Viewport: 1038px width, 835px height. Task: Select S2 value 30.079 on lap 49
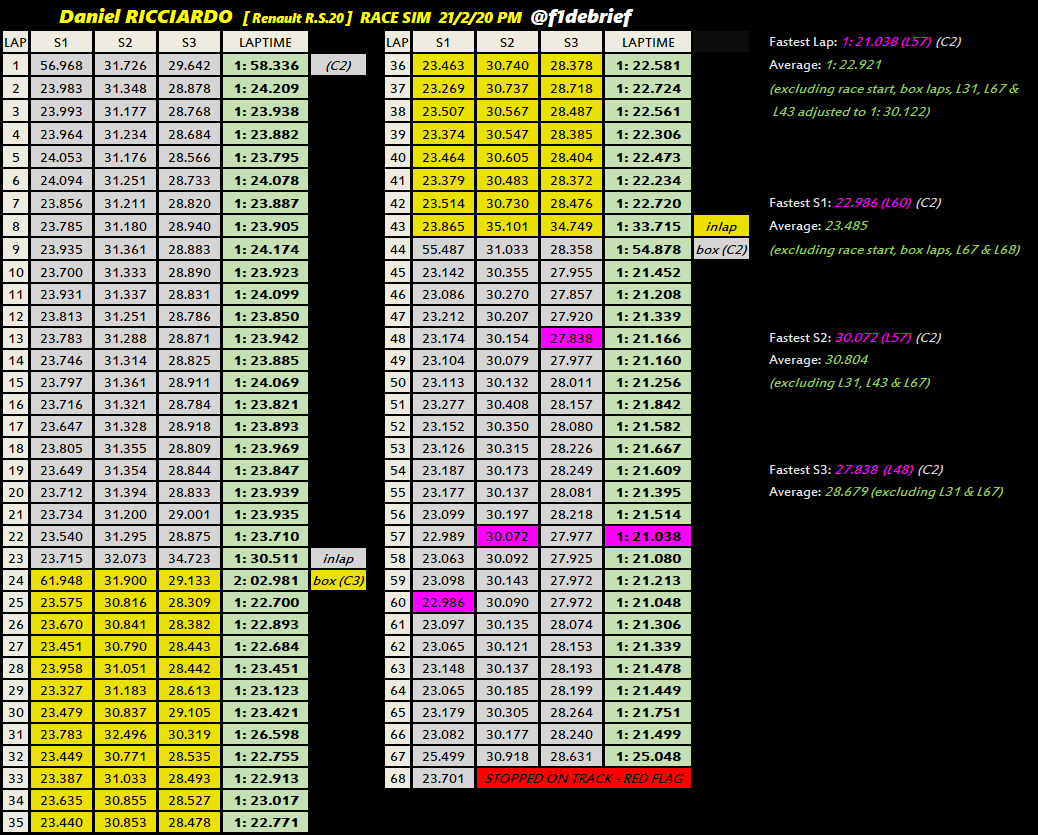[x=507, y=360]
